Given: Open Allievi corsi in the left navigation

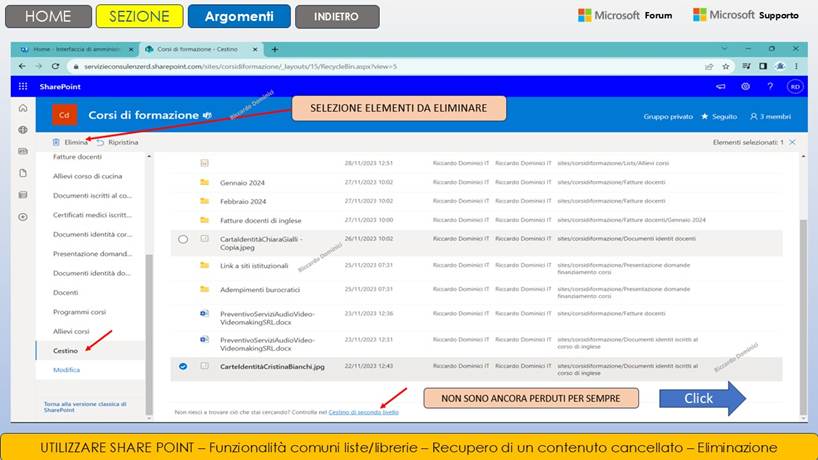Looking at the screenshot, I should (x=71, y=331).
